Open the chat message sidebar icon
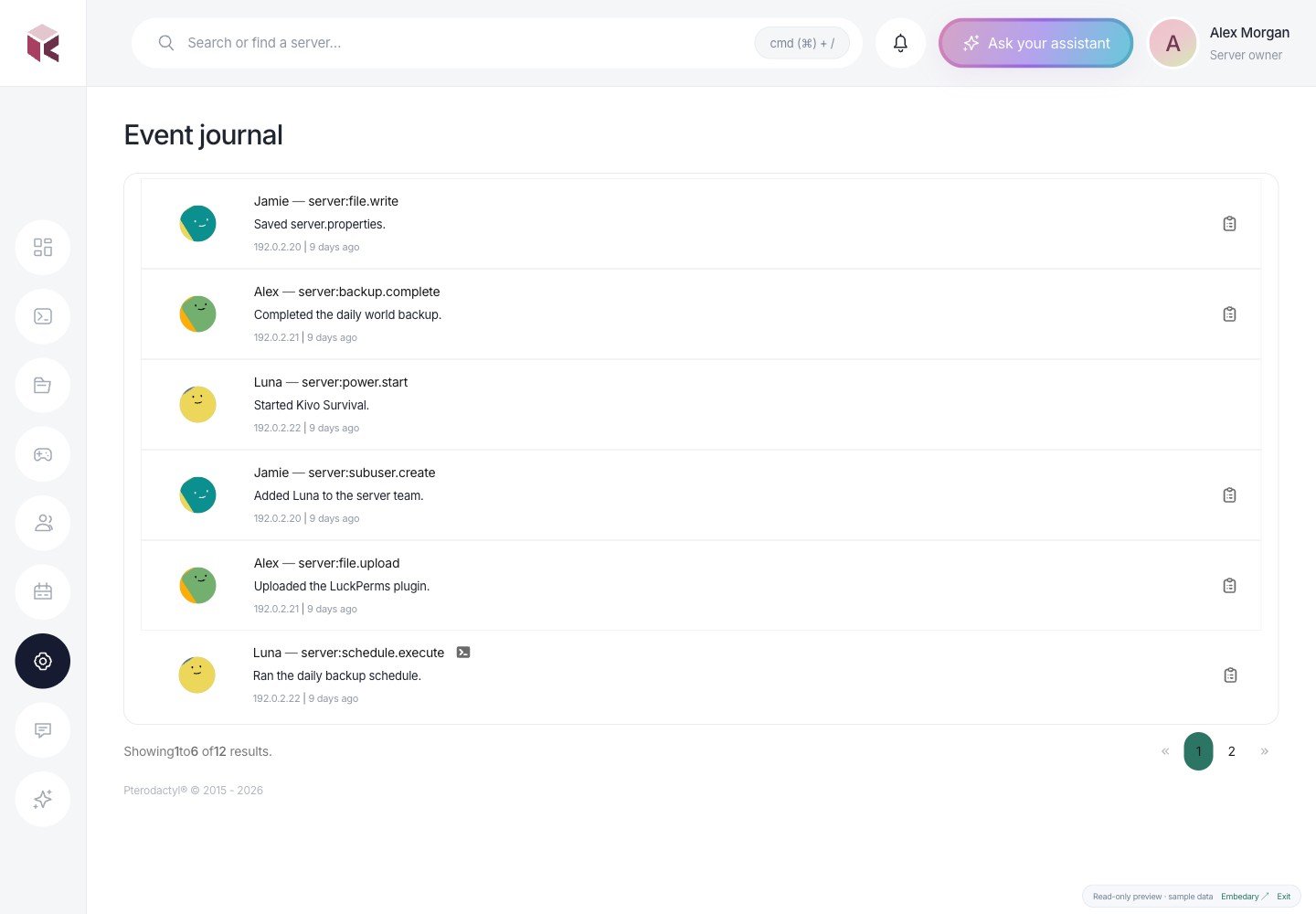The image size is (1316, 914). (43, 730)
